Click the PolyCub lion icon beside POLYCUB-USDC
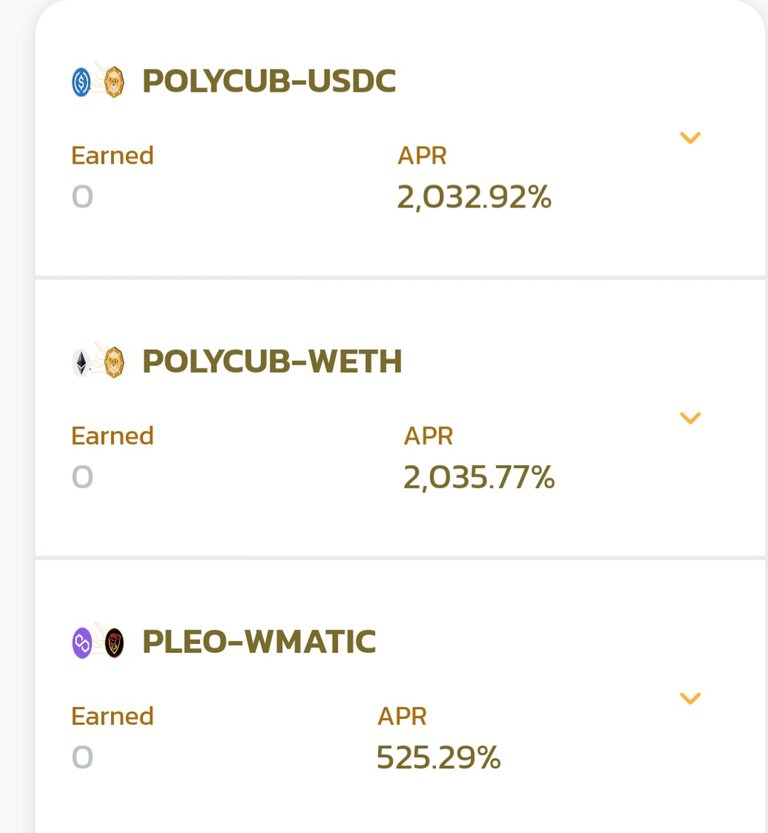The image size is (768, 833). tap(114, 82)
